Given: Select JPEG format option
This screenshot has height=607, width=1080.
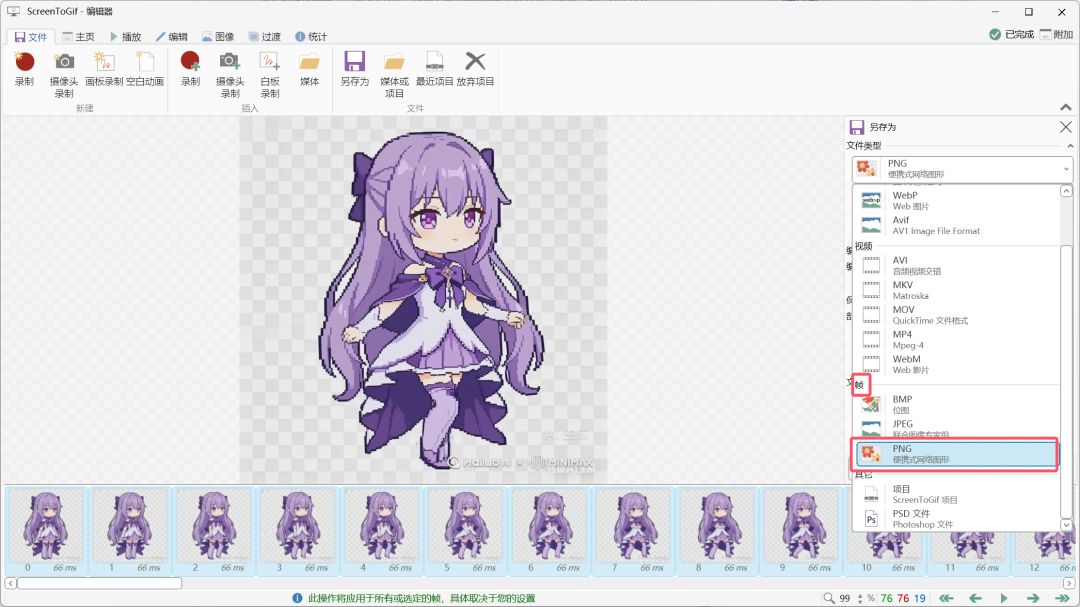Looking at the screenshot, I should tap(956, 429).
